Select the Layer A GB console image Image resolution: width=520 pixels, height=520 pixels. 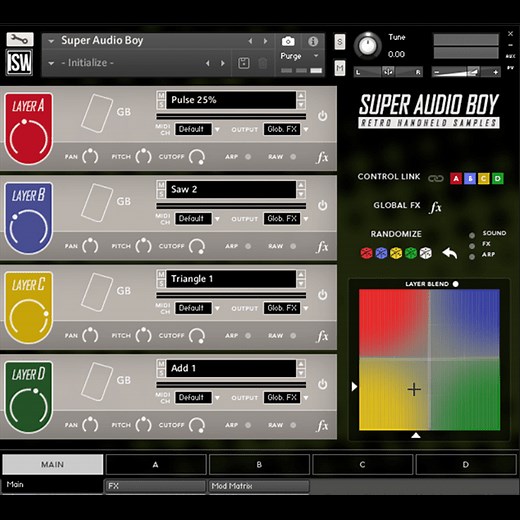coord(97,113)
